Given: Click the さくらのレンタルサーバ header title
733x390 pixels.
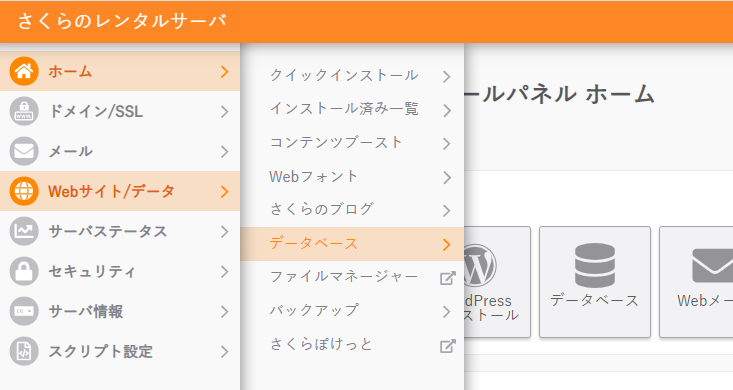Looking at the screenshot, I should [x=122, y=21].
